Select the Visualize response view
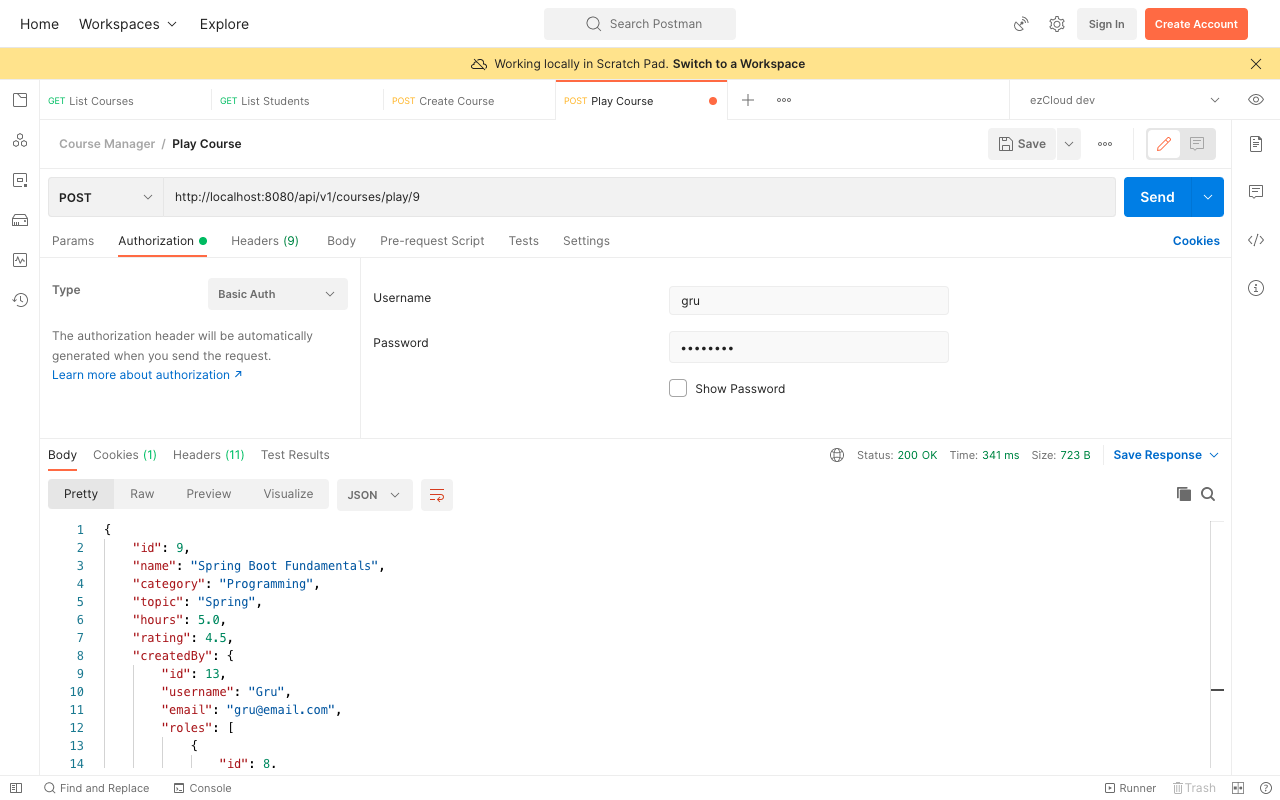The image size is (1280, 800). click(x=288, y=494)
